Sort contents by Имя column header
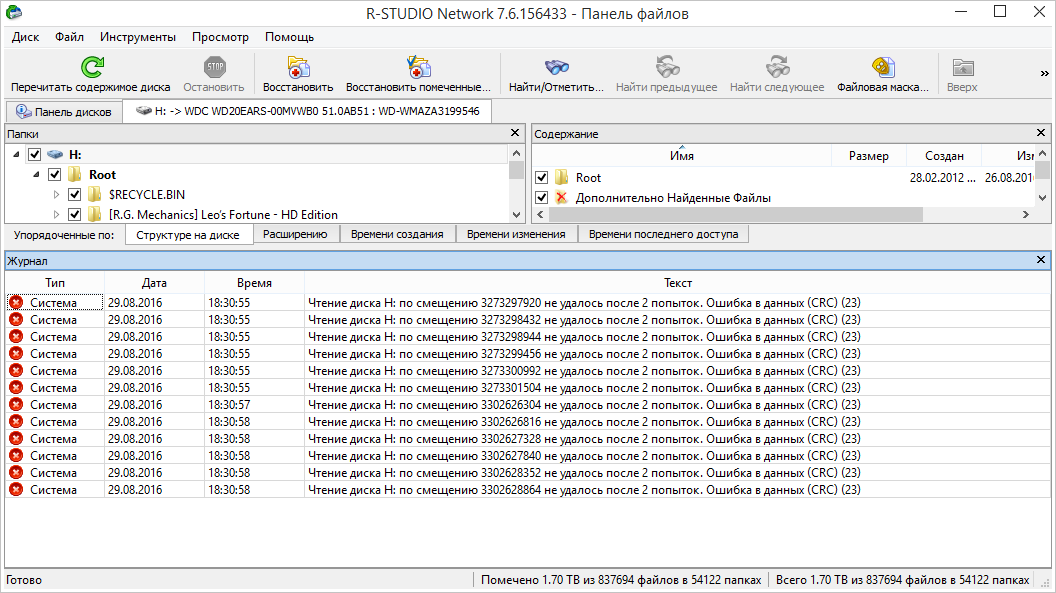 (x=682, y=156)
